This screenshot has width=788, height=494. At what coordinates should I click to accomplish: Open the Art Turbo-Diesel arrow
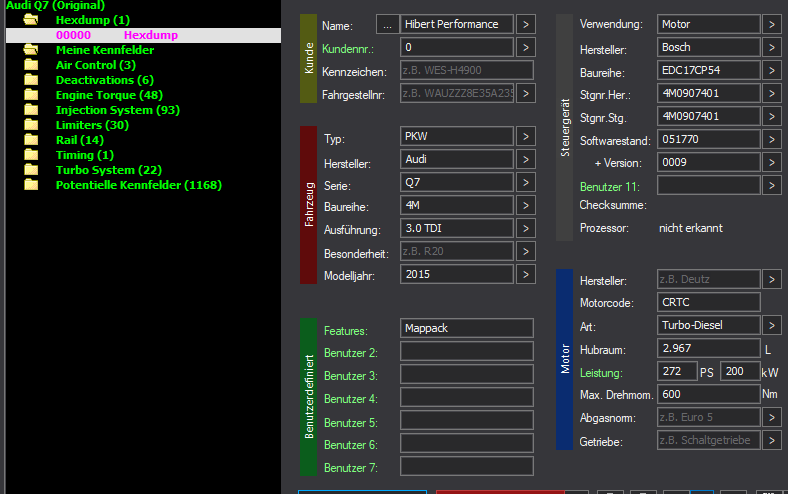tap(772, 325)
